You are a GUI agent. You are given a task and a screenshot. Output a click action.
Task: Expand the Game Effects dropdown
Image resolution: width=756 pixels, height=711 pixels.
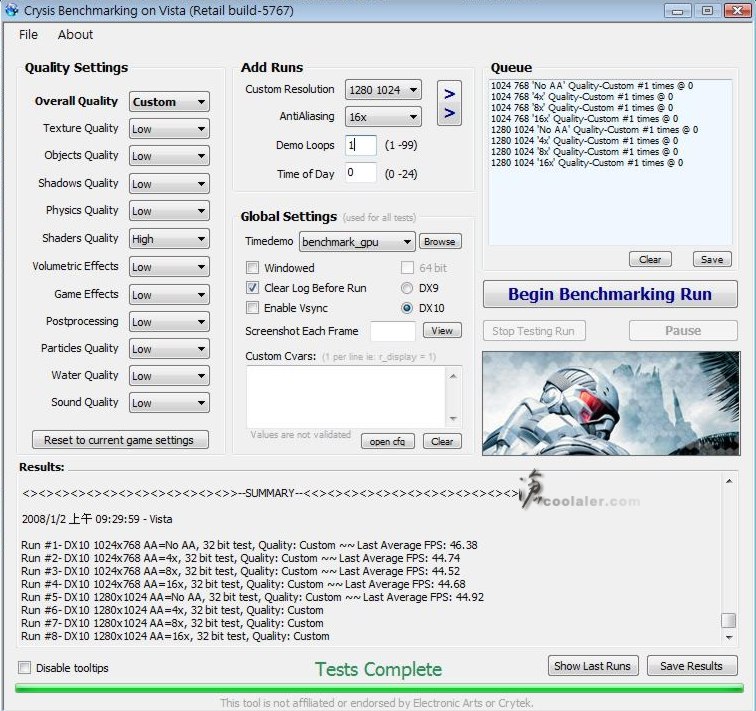click(x=169, y=295)
